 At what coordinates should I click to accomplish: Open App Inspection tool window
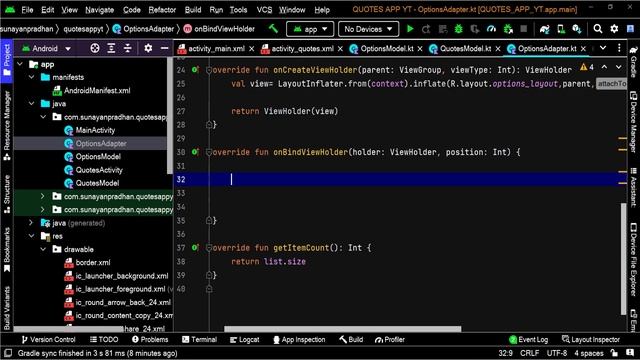(x=299, y=340)
